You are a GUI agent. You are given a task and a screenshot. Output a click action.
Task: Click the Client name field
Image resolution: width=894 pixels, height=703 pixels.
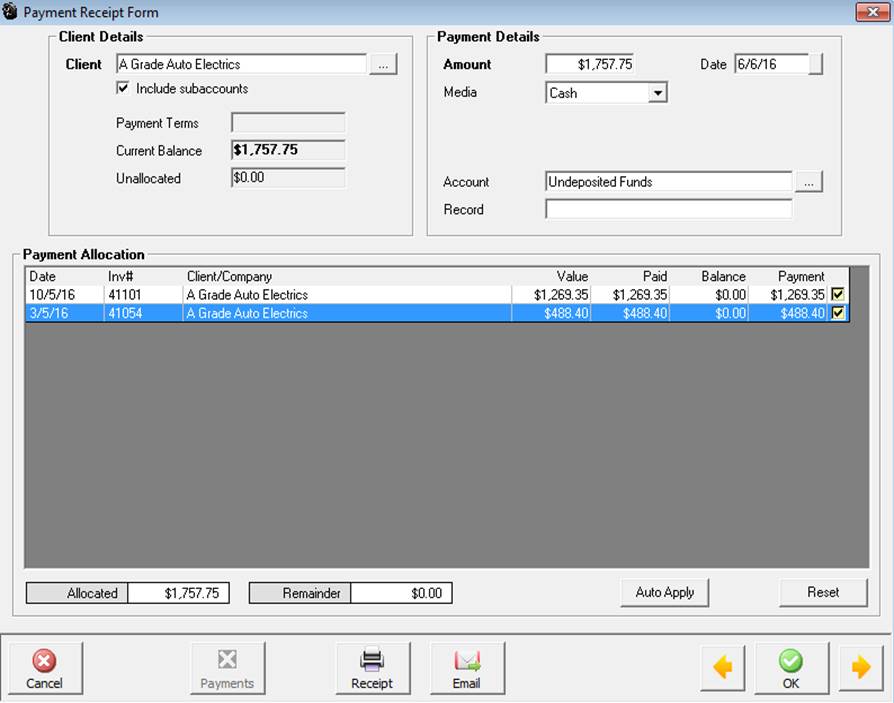[241, 64]
